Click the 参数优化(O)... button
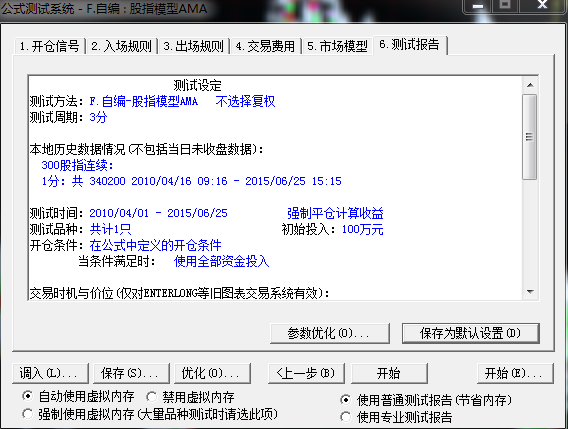 coord(330,333)
